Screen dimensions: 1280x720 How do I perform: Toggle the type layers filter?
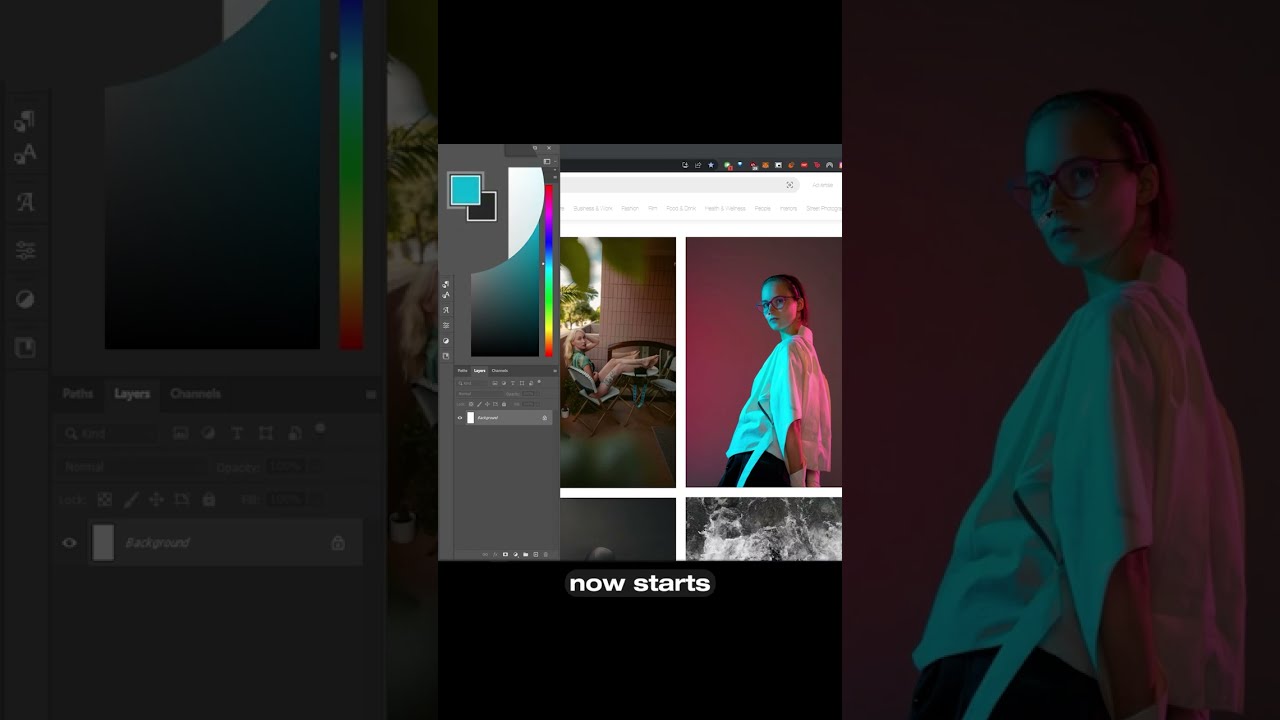[x=513, y=383]
